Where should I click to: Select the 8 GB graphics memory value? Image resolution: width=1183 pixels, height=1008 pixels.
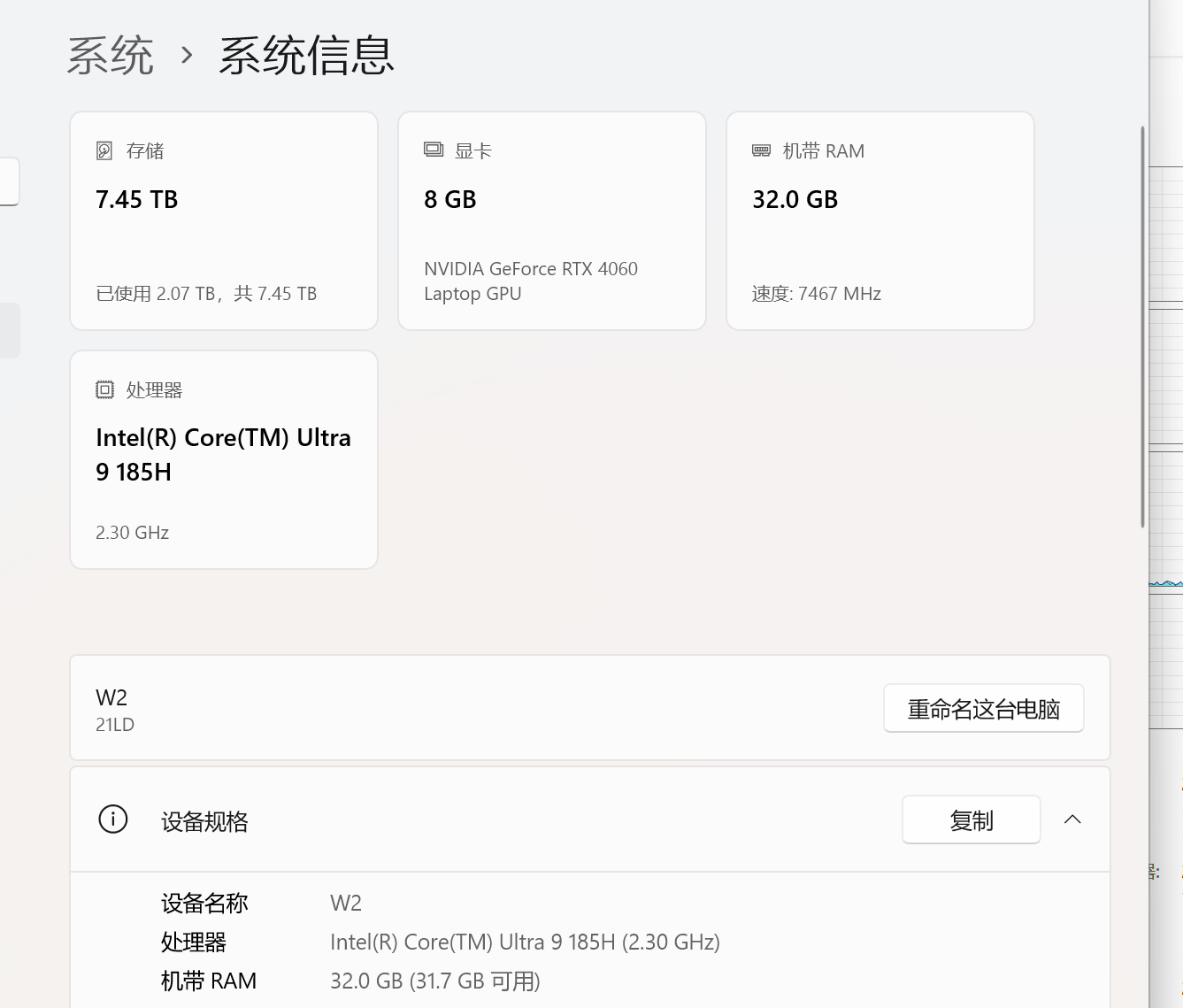pos(449,200)
